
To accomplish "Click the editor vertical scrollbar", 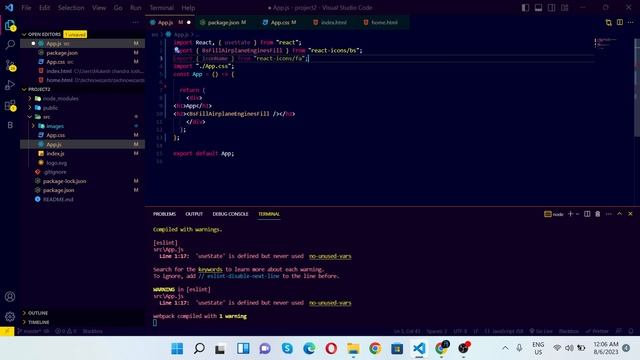I will (637, 88).
